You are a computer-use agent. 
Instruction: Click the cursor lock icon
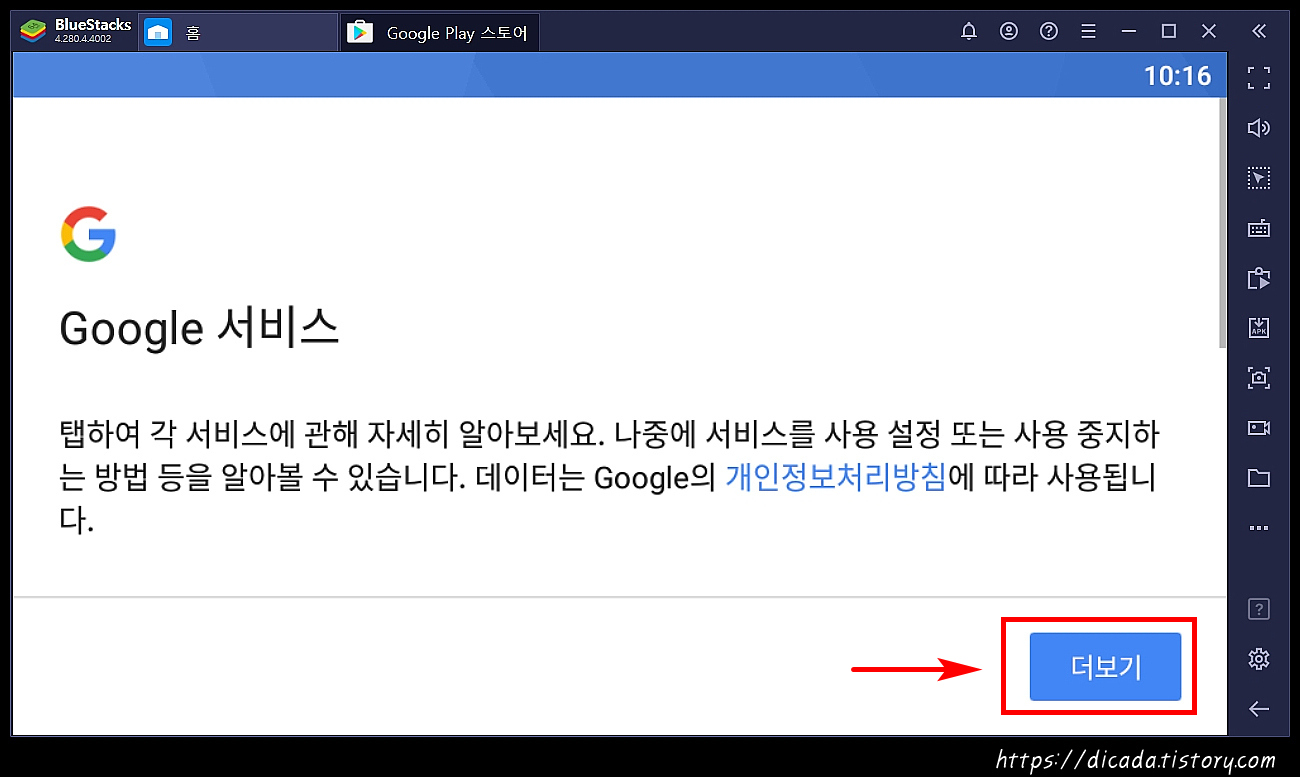click(1259, 178)
